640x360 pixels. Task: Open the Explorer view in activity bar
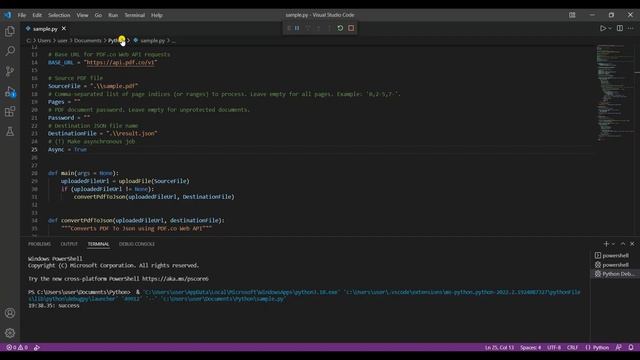pyautogui.click(x=10, y=31)
